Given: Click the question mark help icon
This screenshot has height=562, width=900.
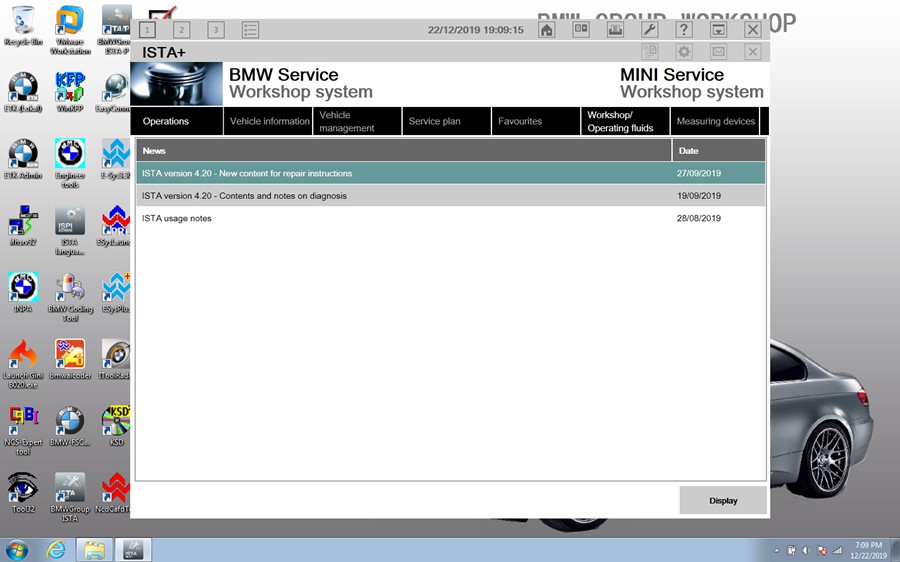Looking at the screenshot, I should (684, 30).
